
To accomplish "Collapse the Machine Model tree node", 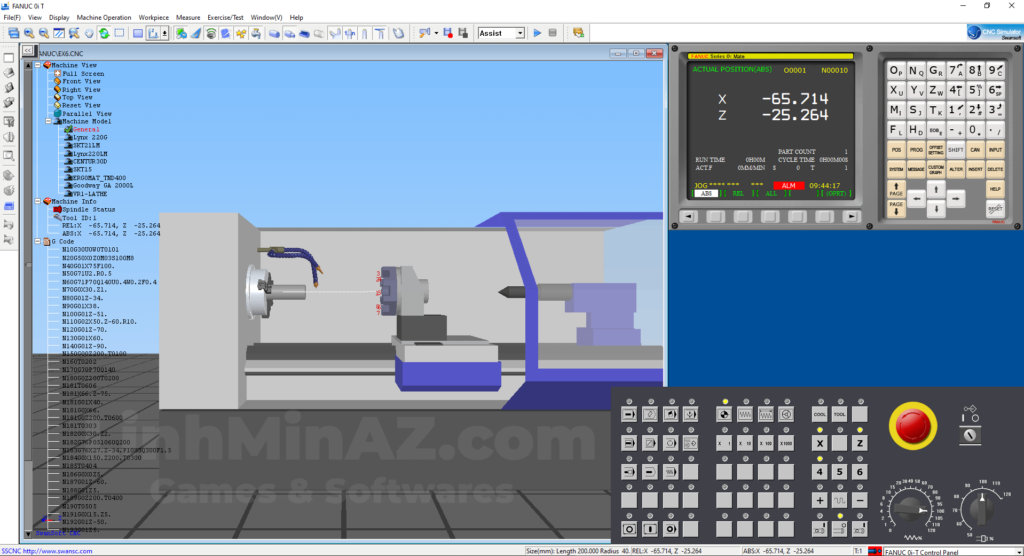I will point(48,122).
